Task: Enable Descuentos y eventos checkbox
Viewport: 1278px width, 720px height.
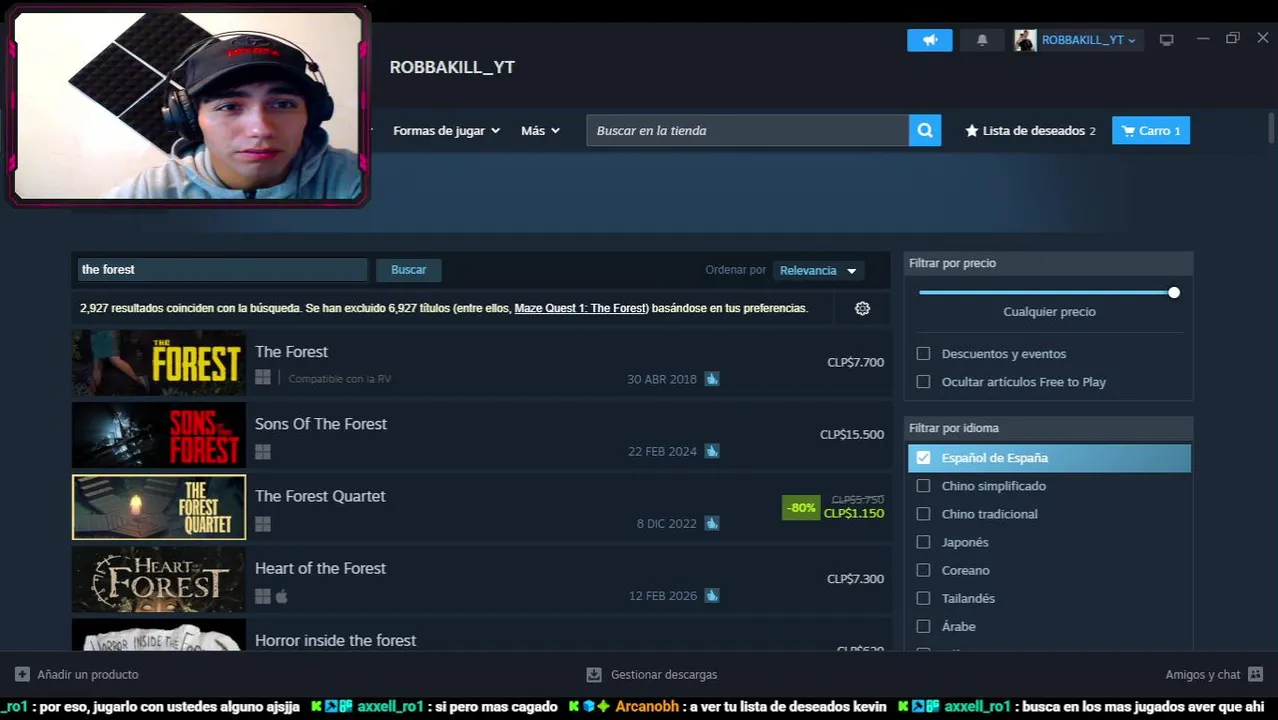Action: pos(923,353)
